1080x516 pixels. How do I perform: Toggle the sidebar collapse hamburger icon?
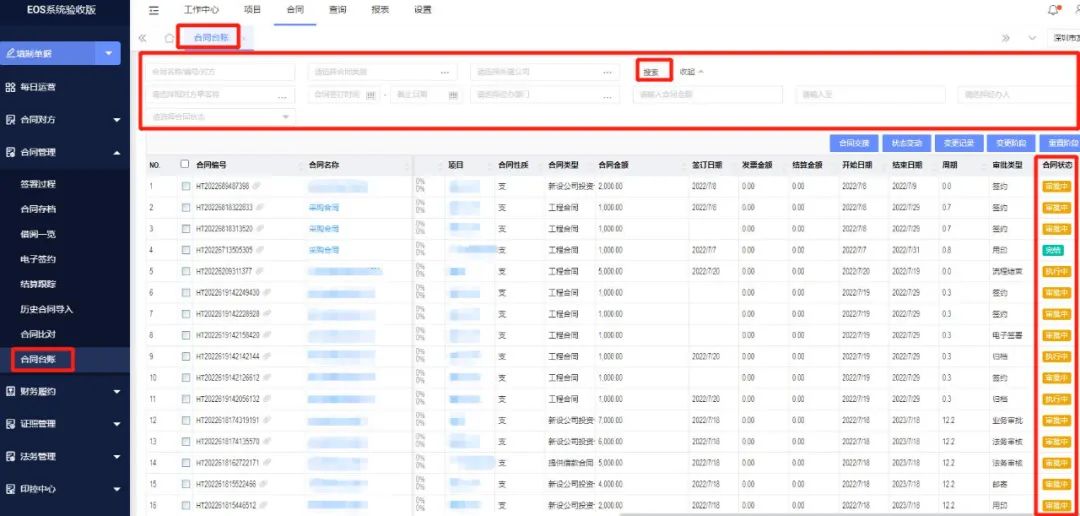[154, 10]
